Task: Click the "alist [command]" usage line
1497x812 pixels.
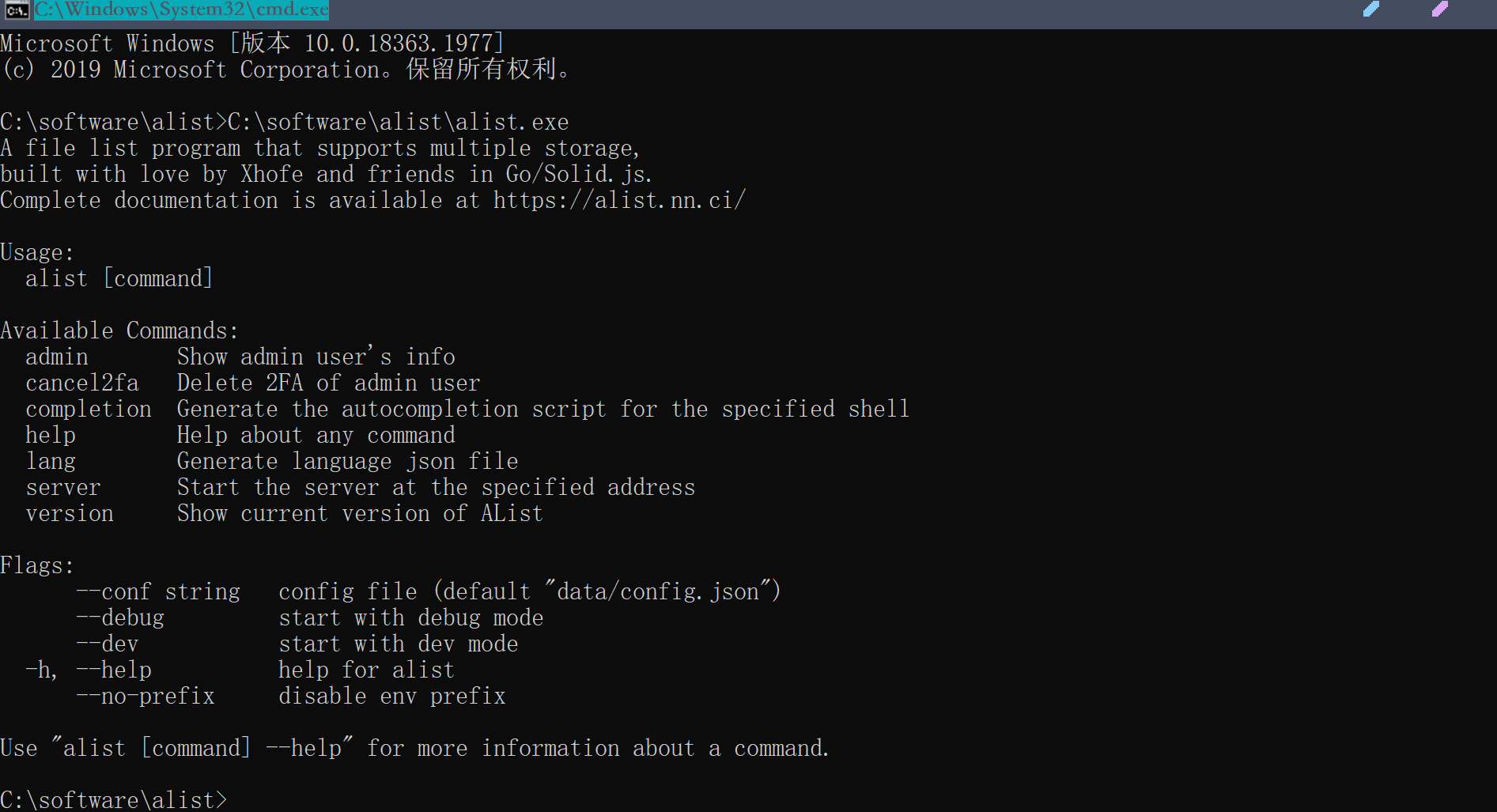Action: (119, 279)
